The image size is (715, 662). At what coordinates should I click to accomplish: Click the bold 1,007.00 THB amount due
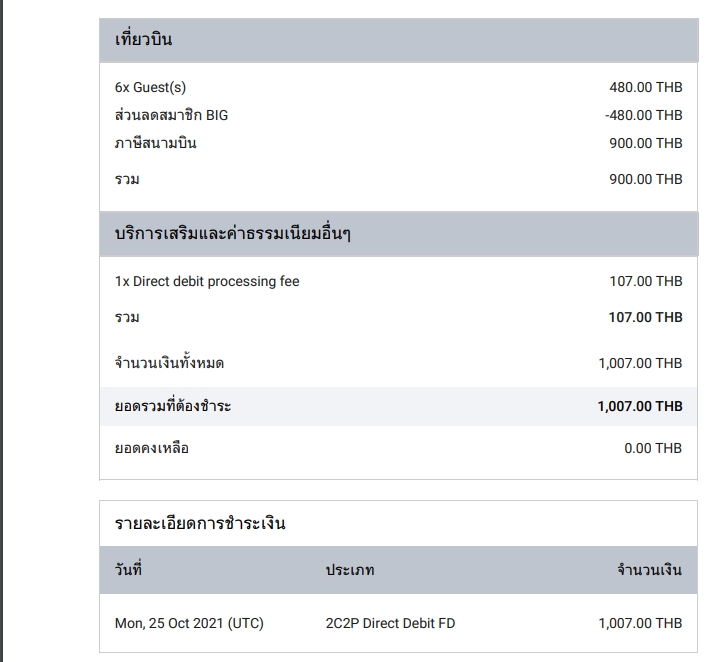pos(640,406)
